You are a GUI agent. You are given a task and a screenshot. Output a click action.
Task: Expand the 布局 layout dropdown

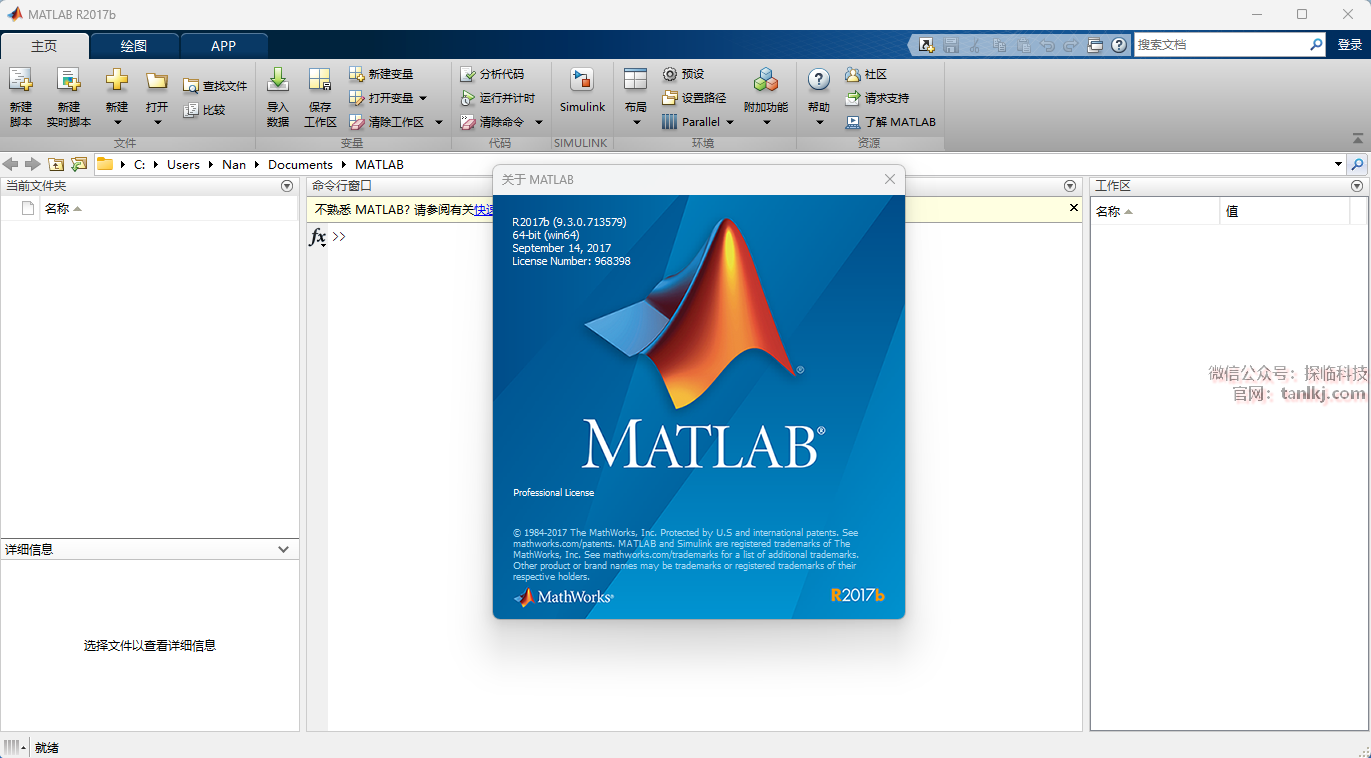(x=636, y=122)
